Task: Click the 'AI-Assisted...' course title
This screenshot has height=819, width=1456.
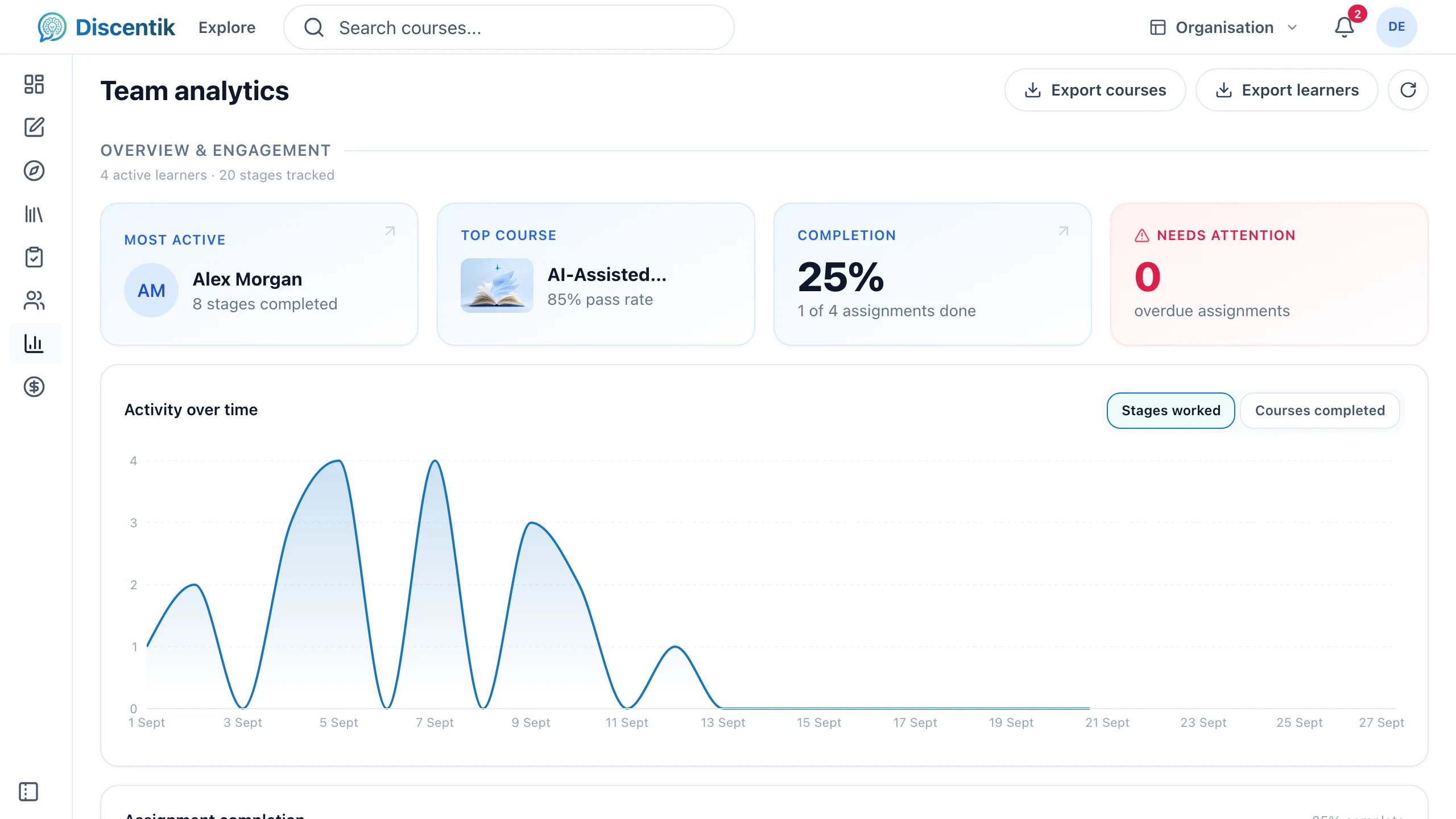Action: pyautogui.click(x=607, y=275)
